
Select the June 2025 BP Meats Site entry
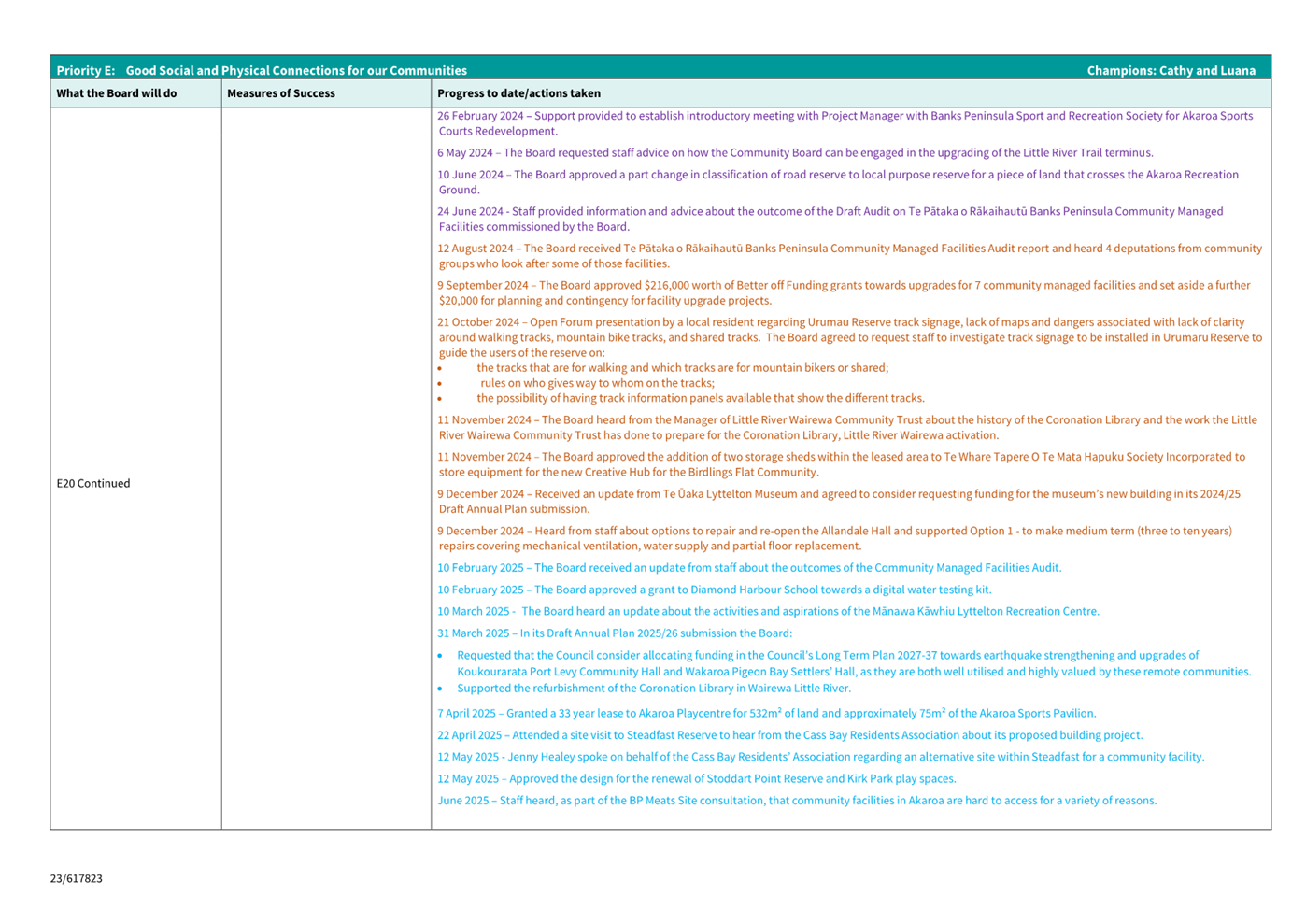click(x=797, y=801)
